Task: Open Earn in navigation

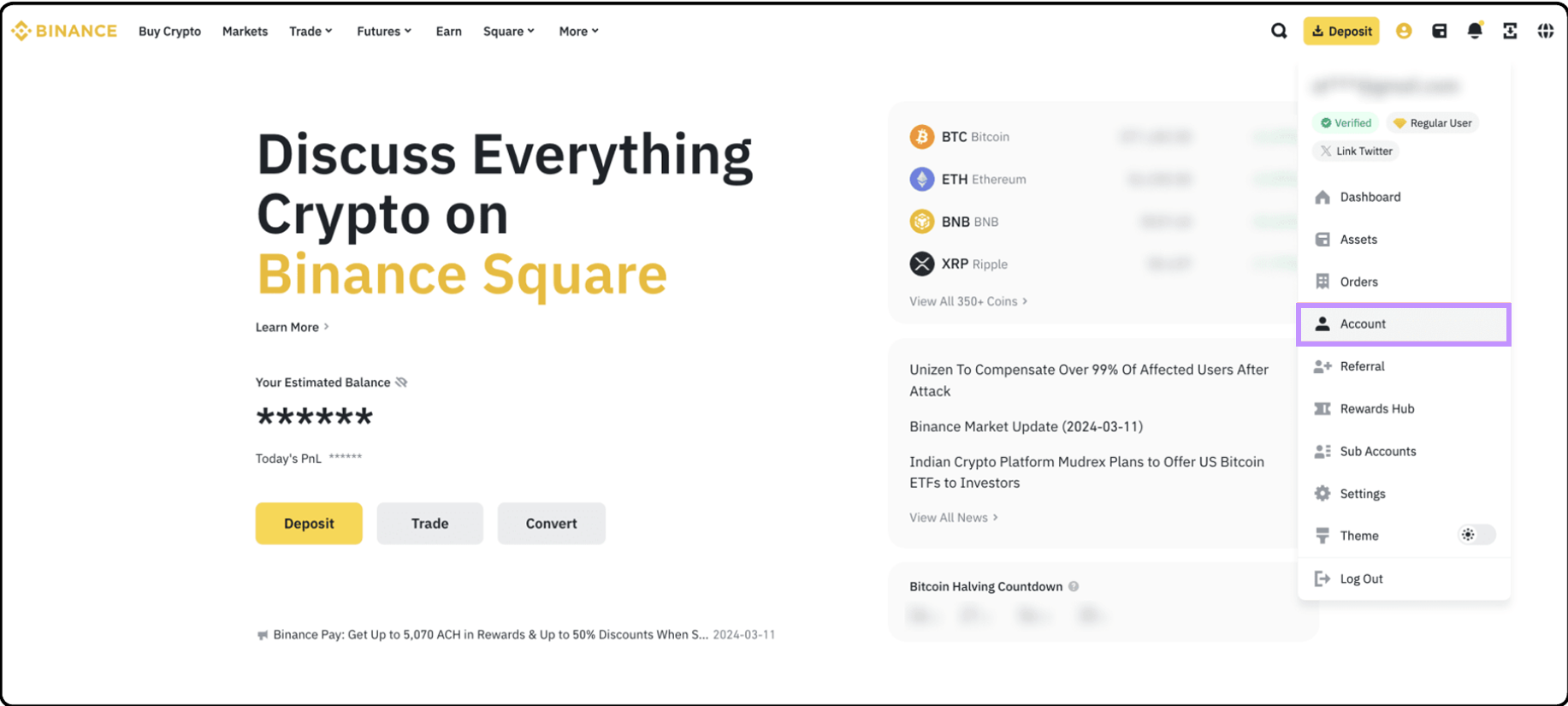Action: [x=449, y=31]
